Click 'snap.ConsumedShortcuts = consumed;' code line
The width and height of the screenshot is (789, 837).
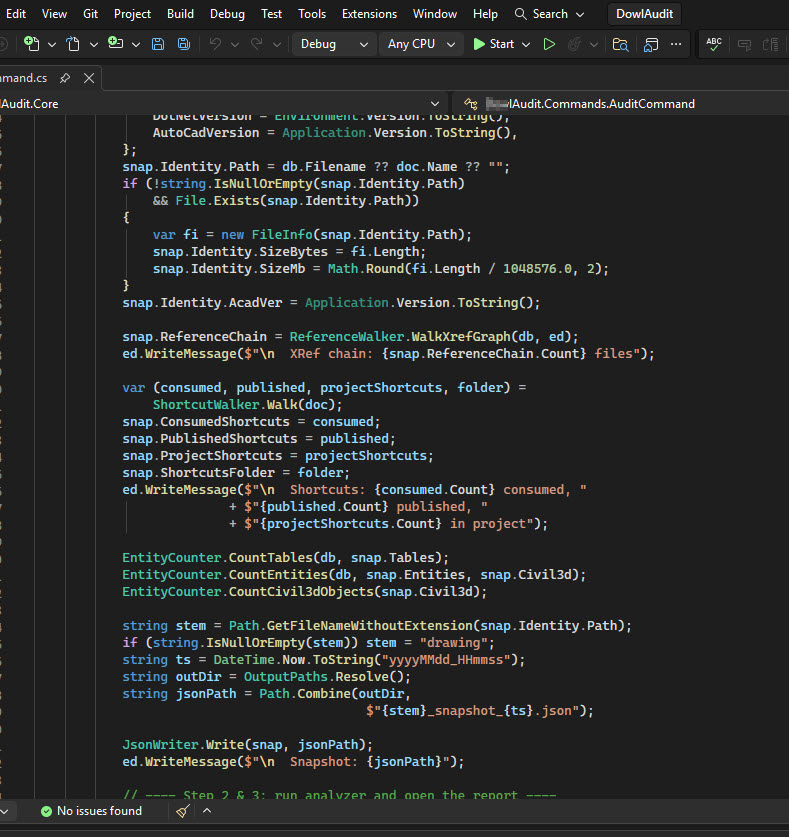[251, 422]
